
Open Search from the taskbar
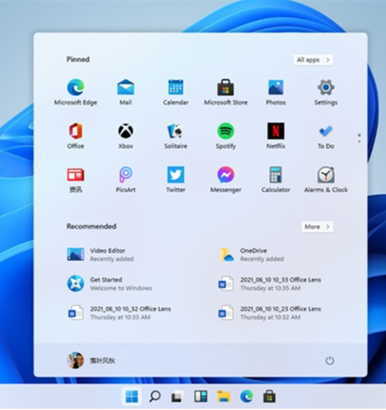coord(155,396)
